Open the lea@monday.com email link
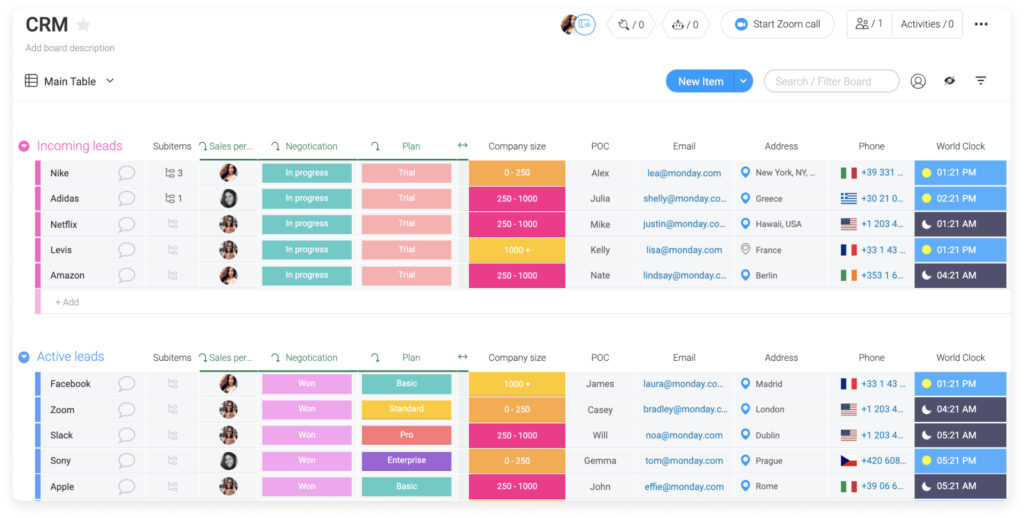The width and height of the screenshot is (1024, 518). point(684,173)
